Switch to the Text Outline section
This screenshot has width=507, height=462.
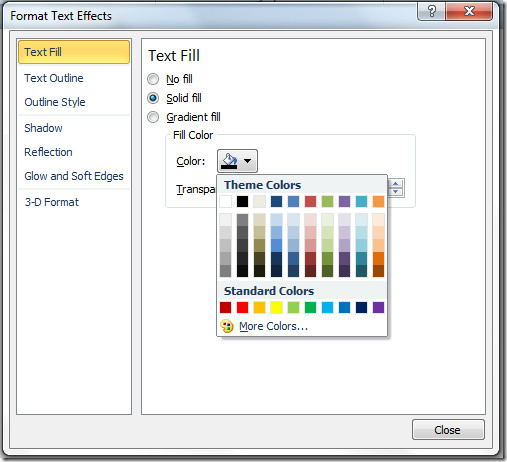pos(54,78)
